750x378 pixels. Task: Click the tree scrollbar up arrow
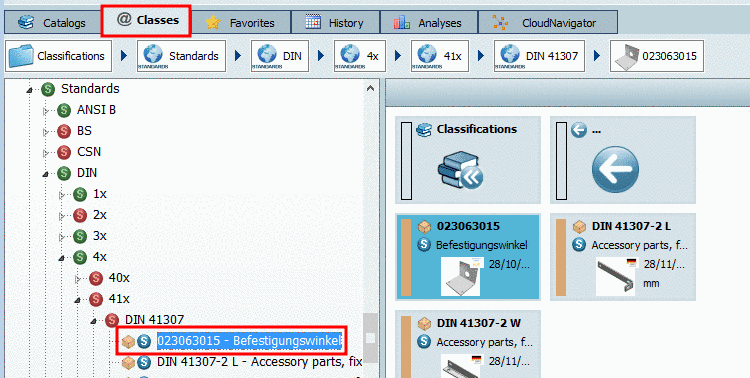[x=370, y=89]
